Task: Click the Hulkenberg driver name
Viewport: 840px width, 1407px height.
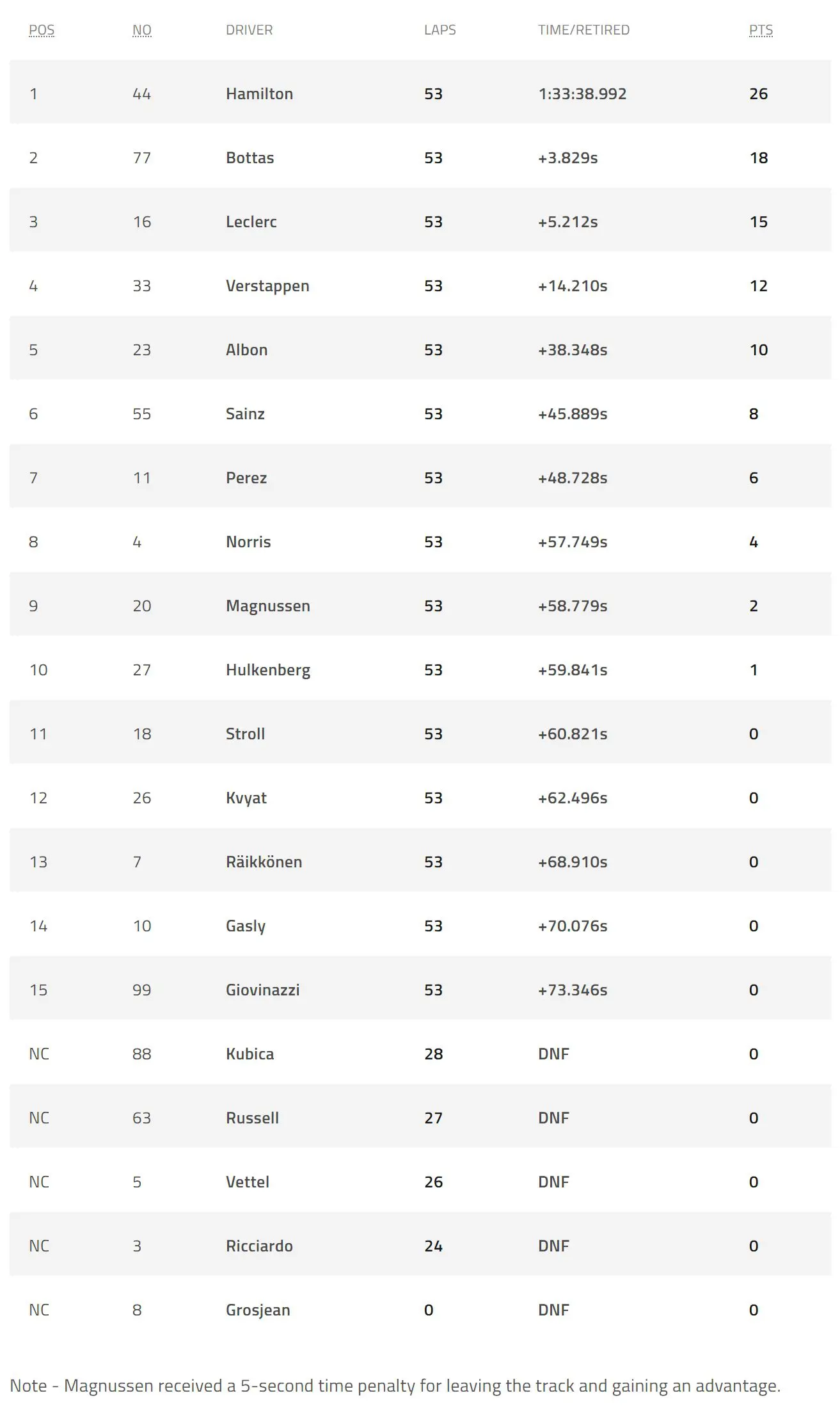Action: [267, 670]
